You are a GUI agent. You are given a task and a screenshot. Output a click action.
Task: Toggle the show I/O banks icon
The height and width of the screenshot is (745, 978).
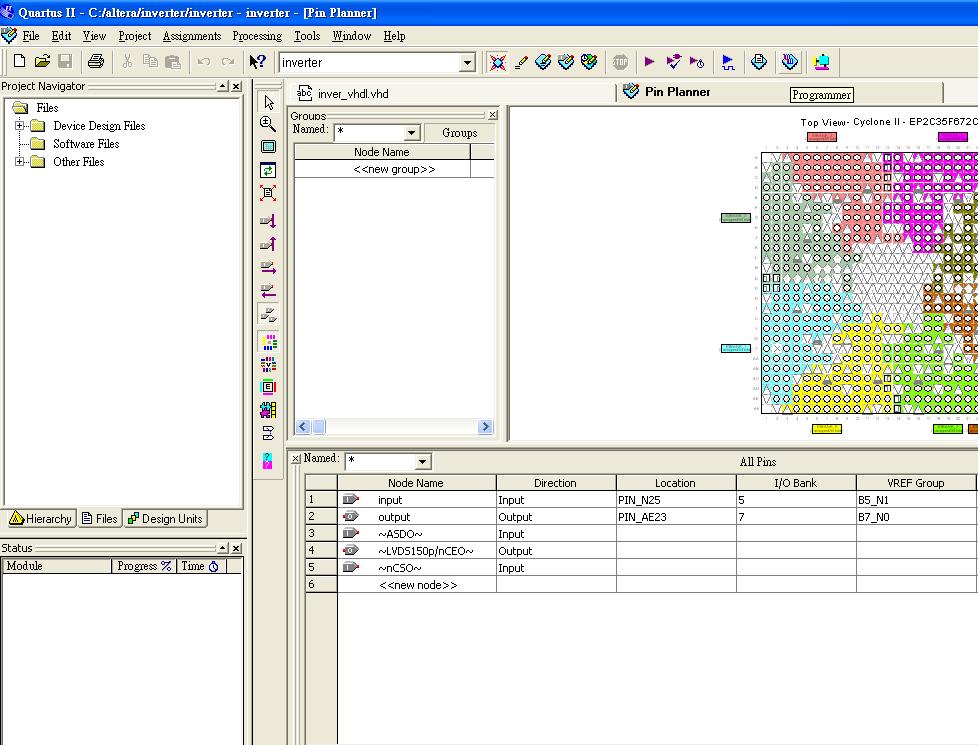pyautogui.click(x=268, y=342)
